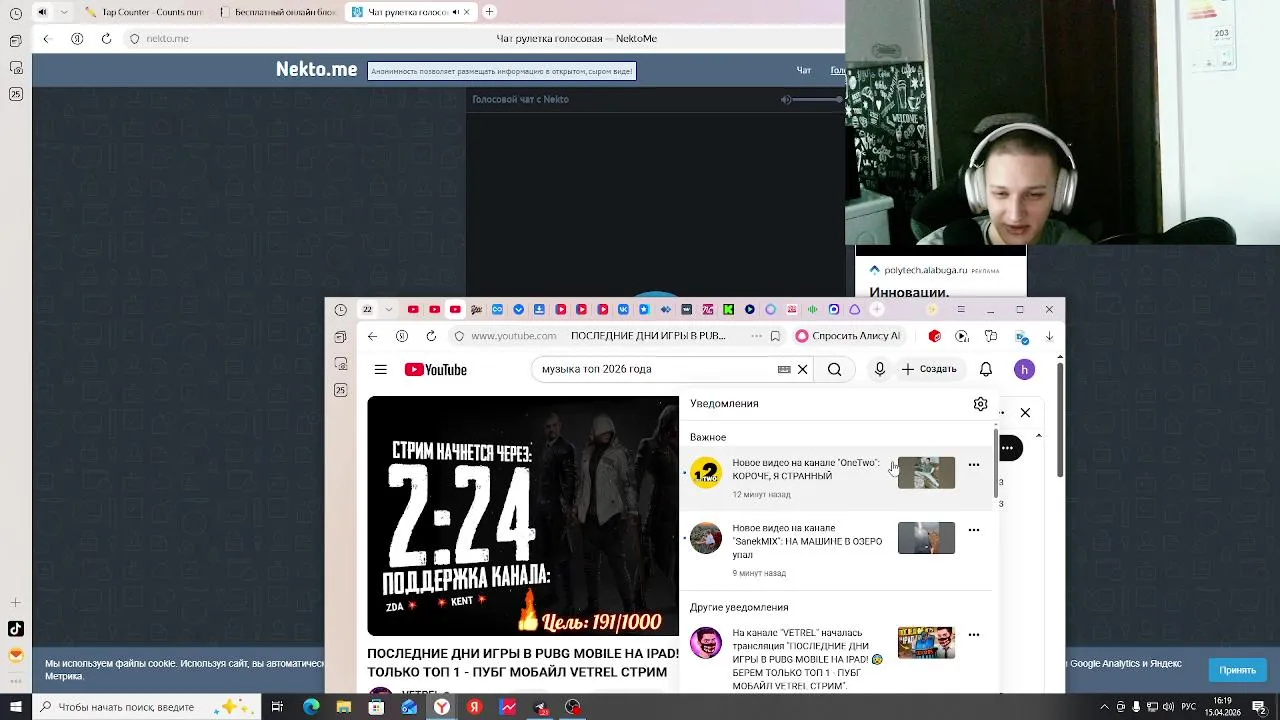Go back in the YouTube browser window
The width and height of the screenshot is (1280, 720).
click(x=372, y=336)
